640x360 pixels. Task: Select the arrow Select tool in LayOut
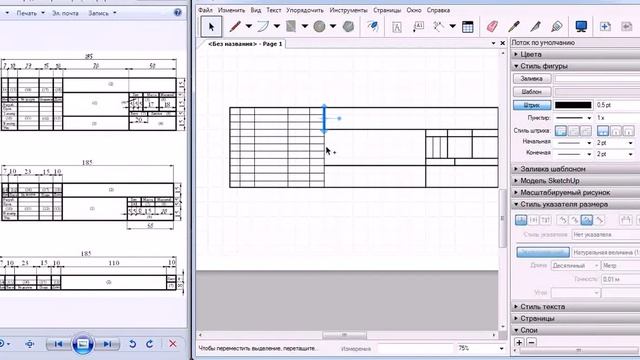[x=211, y=27]
